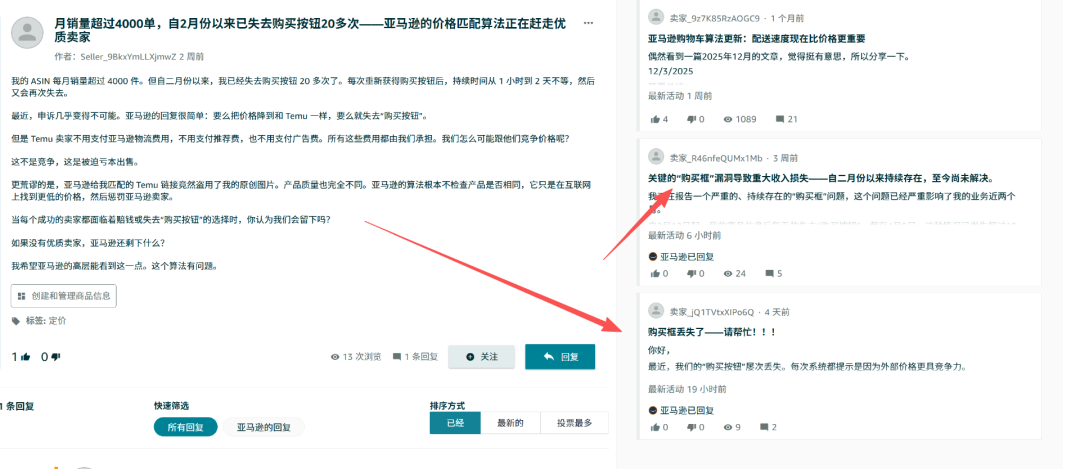Image resolution: width=1080 pixels, height=469 pixels.
Task: Click the 24 views eye icon
Action: (728, 273)
